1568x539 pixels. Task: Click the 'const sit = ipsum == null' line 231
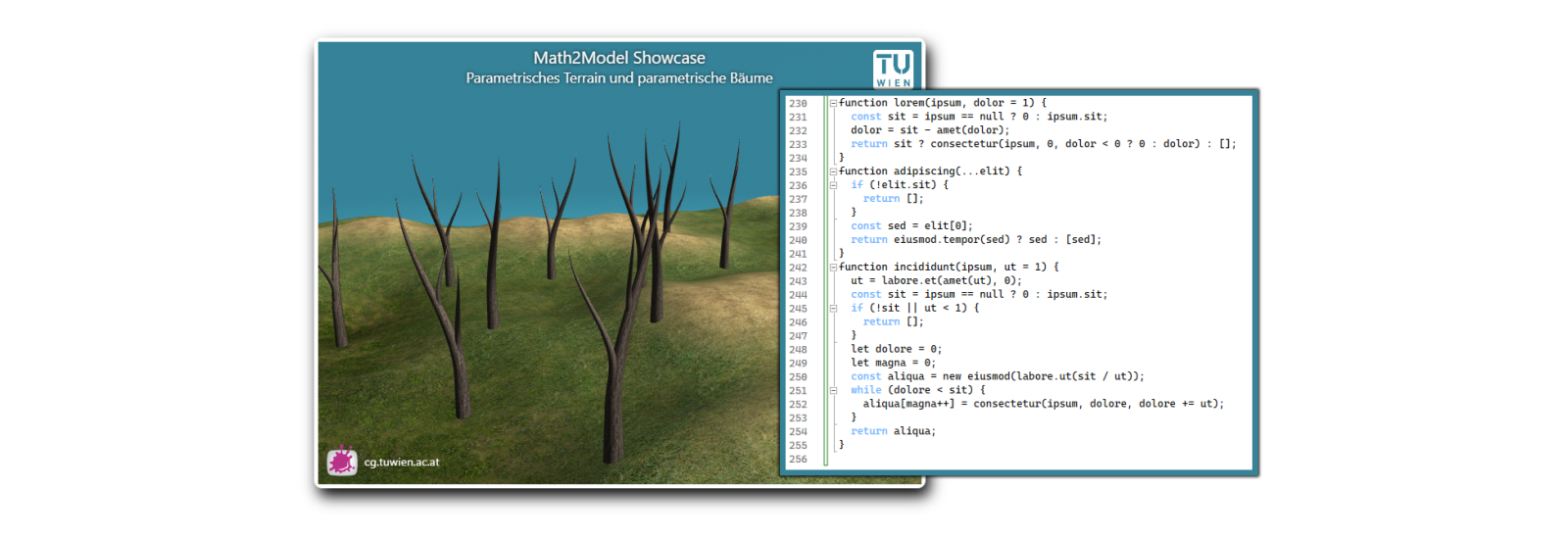(978, 117)
